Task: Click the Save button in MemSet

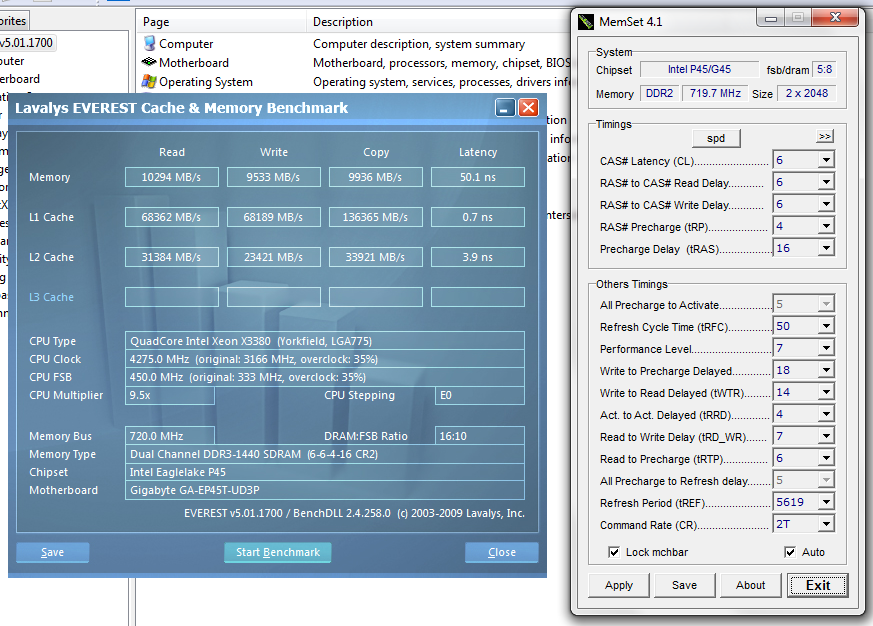Action: pos(684,585)
